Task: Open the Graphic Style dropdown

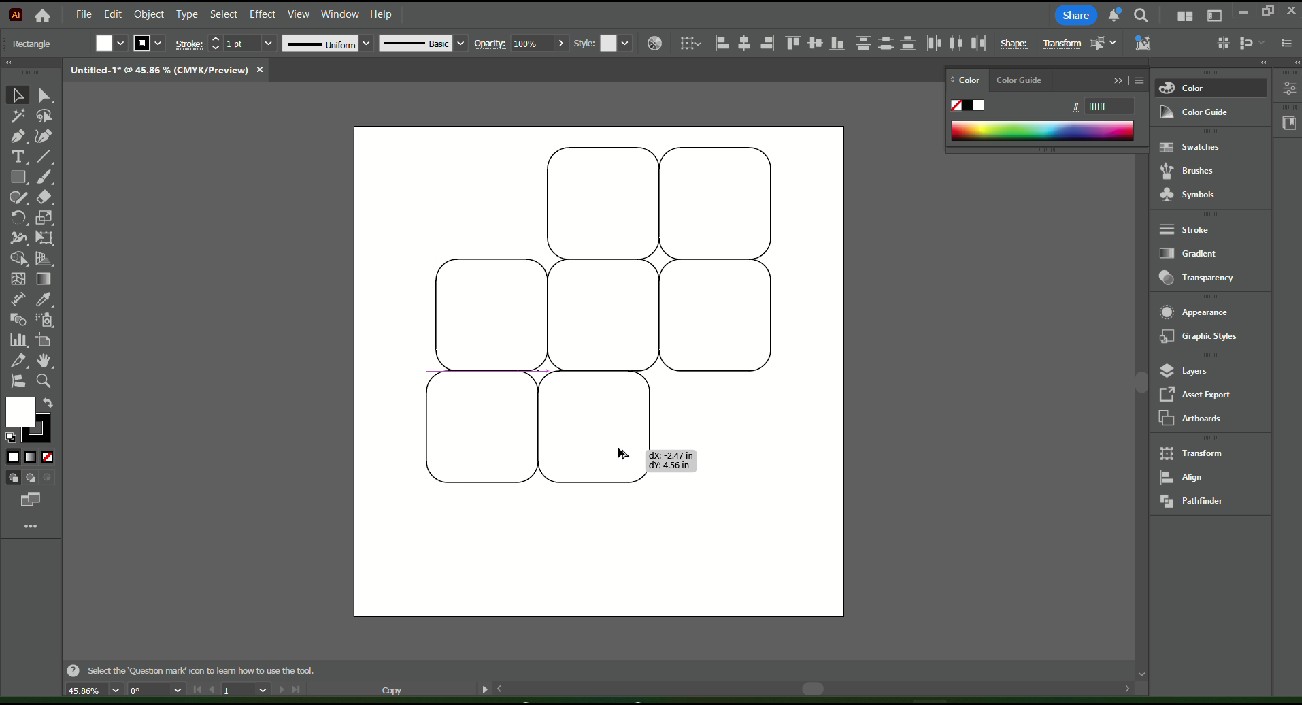Action: (625, 43)
